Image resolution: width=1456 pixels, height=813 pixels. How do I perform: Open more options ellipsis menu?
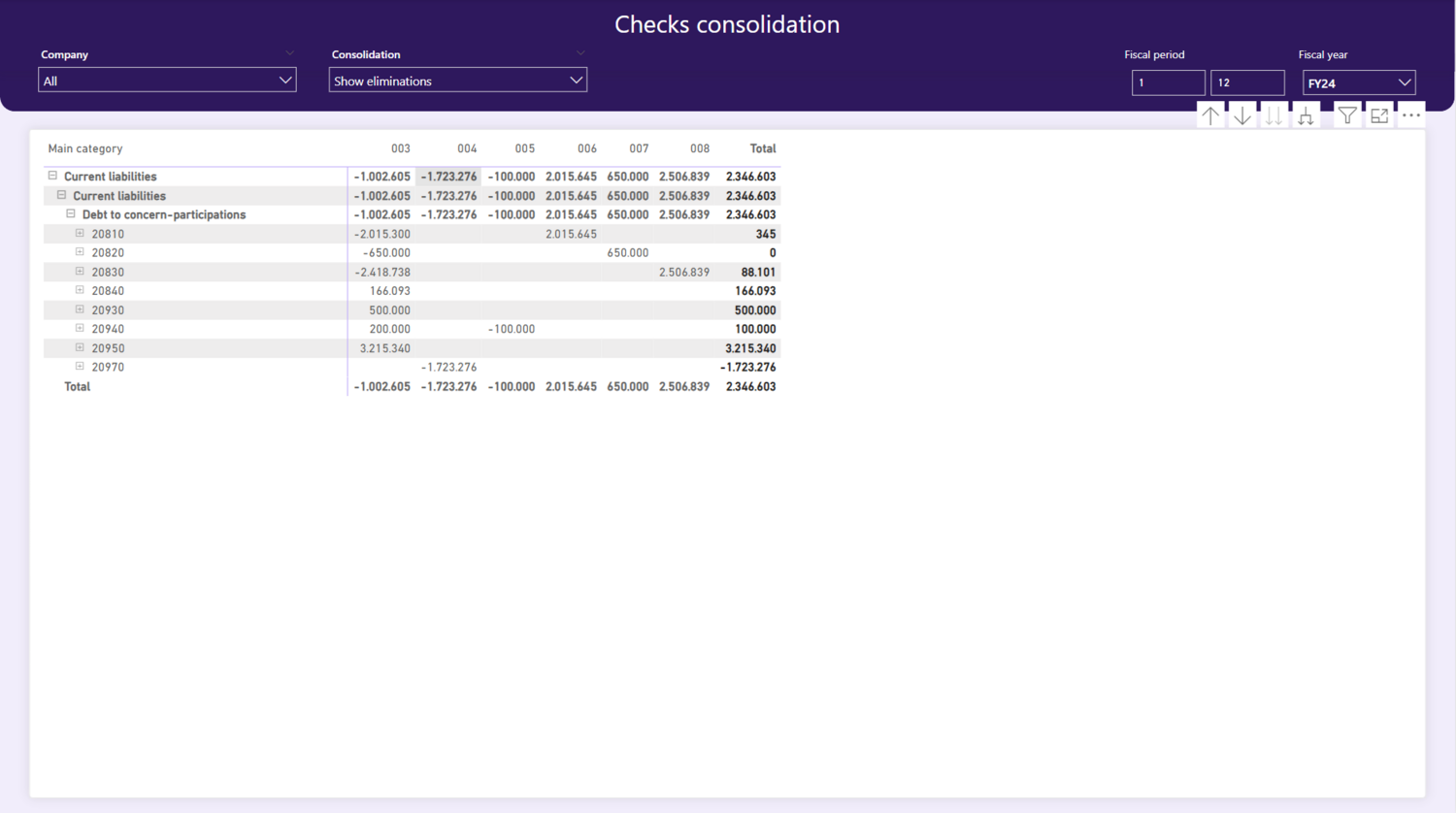coord(1411,115)
